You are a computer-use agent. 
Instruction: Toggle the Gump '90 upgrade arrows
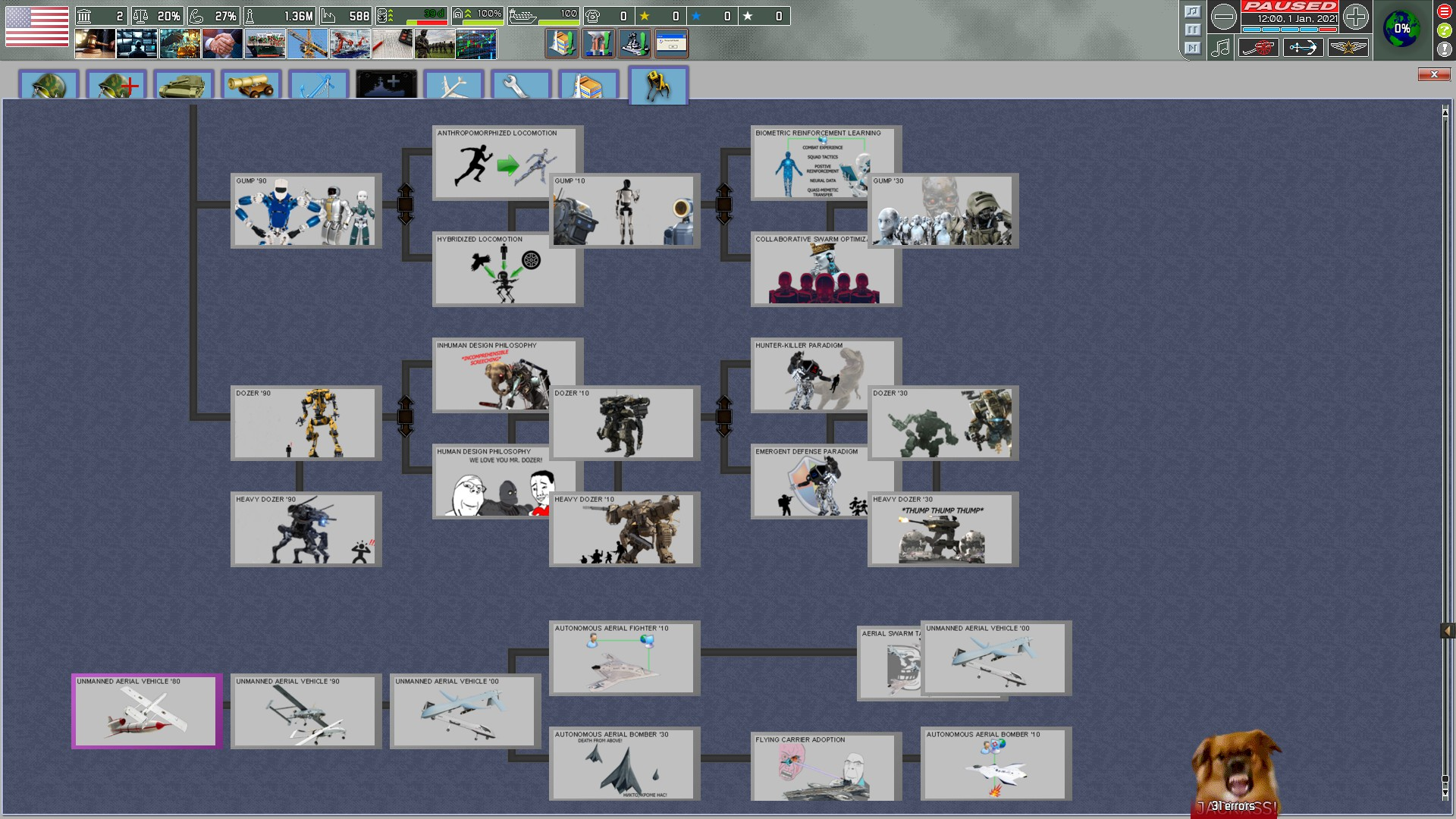pos(406,204)
